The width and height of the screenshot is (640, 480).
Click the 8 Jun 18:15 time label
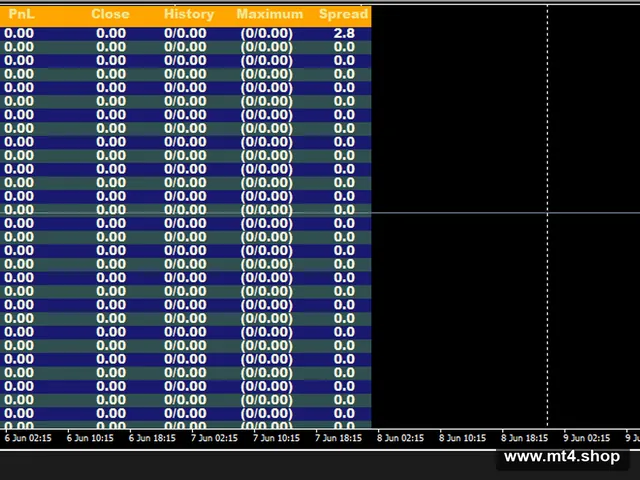(524, 438)
